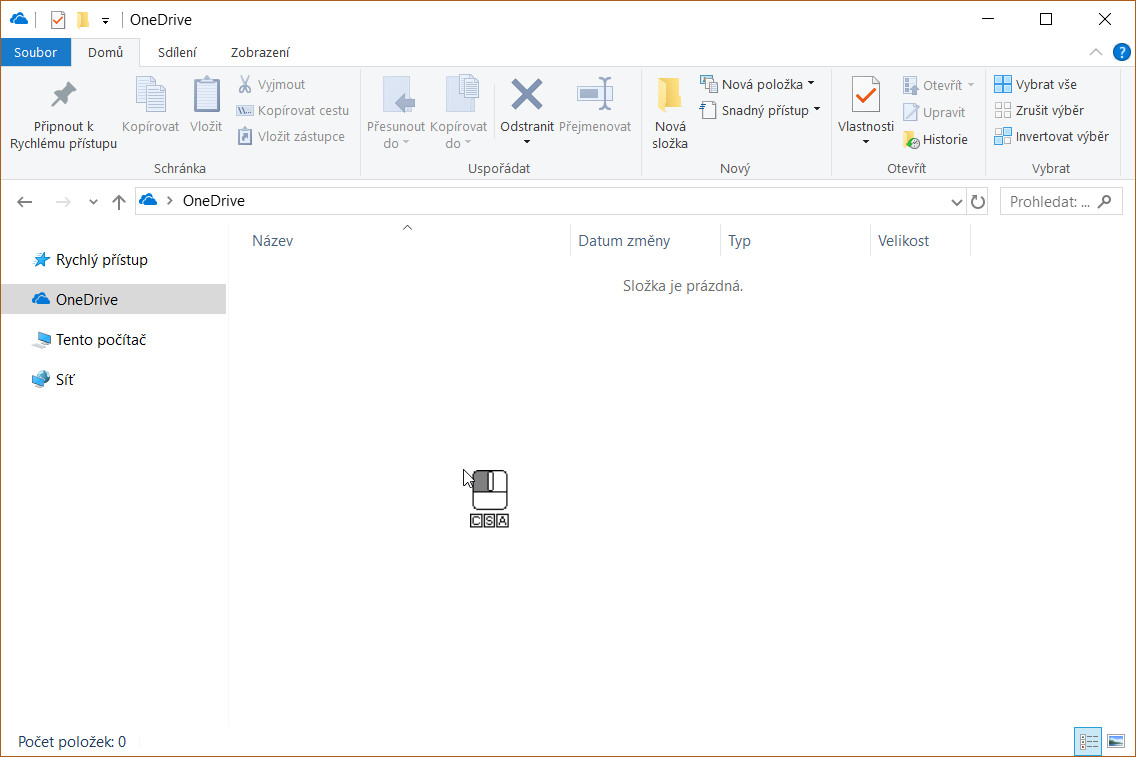Open the Soubor tab
The image size is (1136, 757).
pyautogui.click(x=36, y=52)
